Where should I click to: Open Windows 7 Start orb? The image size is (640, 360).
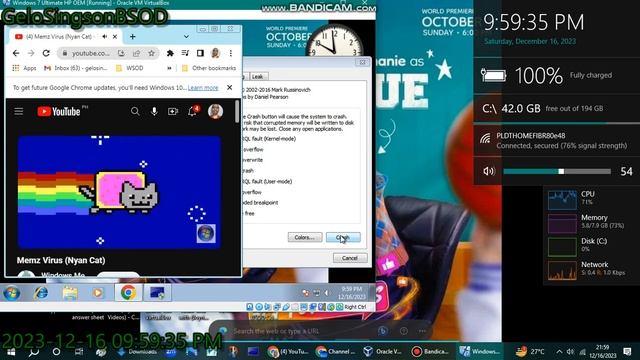pyautogui.click(x=11, y=293)
